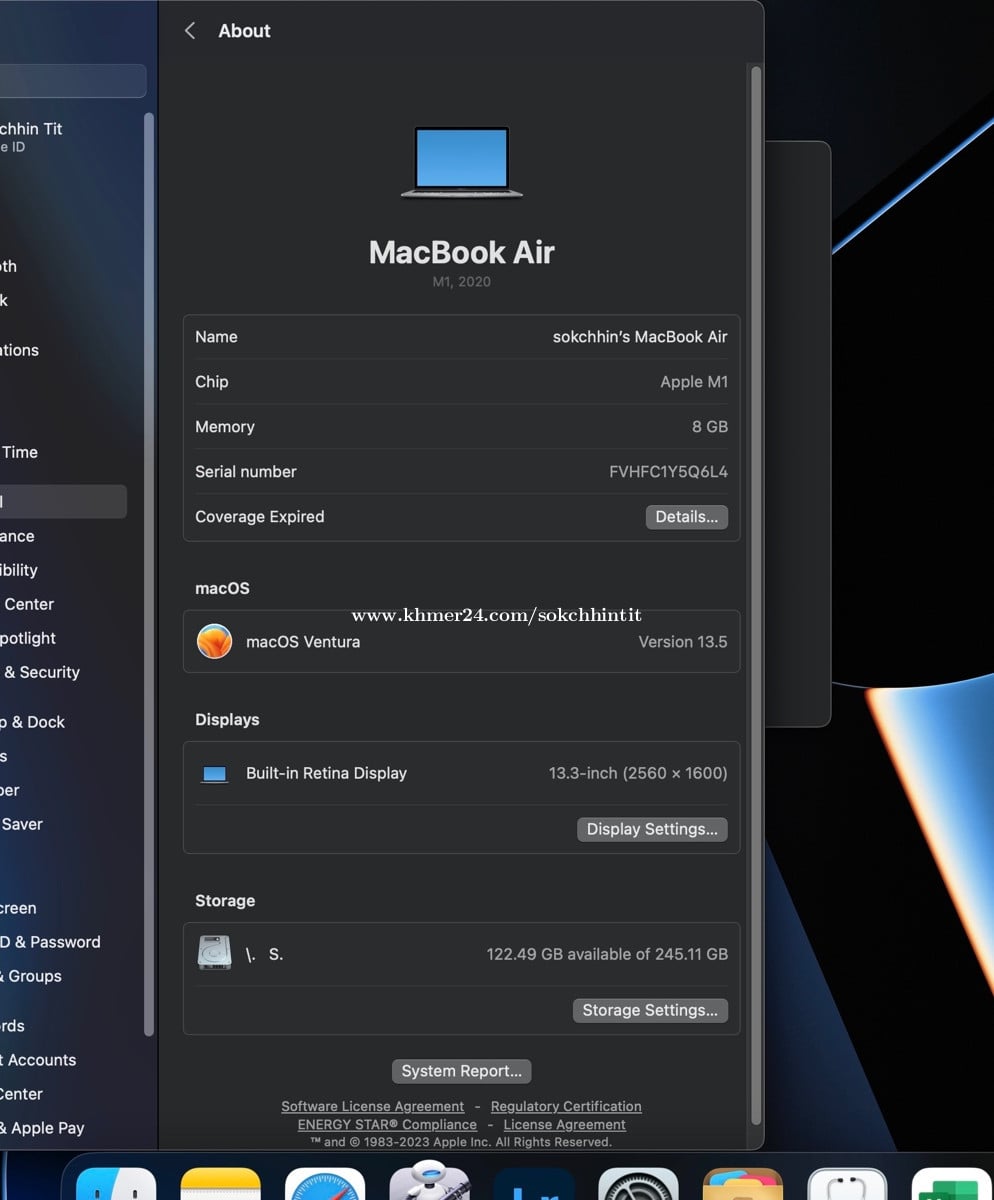
Task: Open the Regulatory Certification link
Action: (566, 1106)
